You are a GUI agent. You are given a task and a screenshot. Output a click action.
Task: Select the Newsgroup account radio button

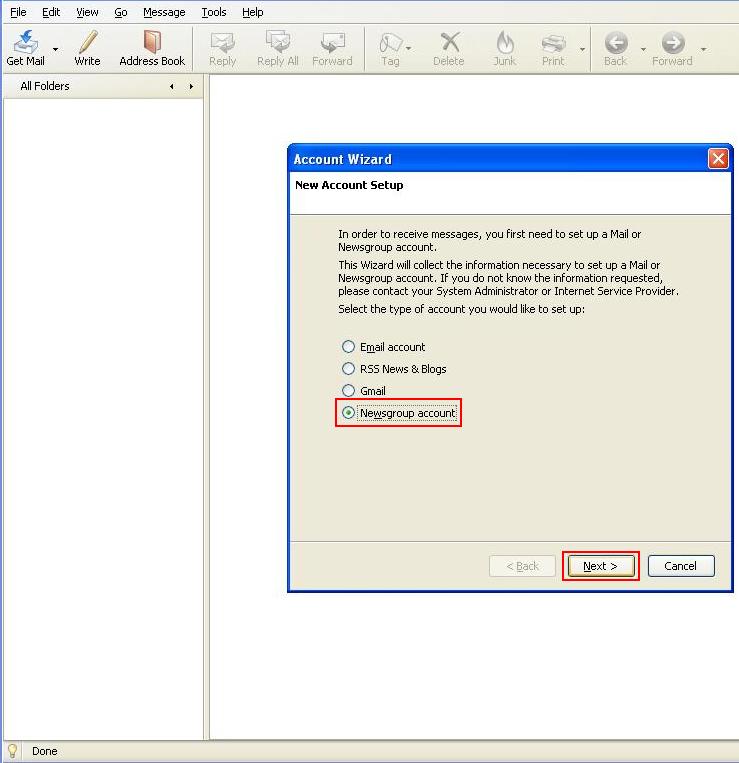[349, 413]
